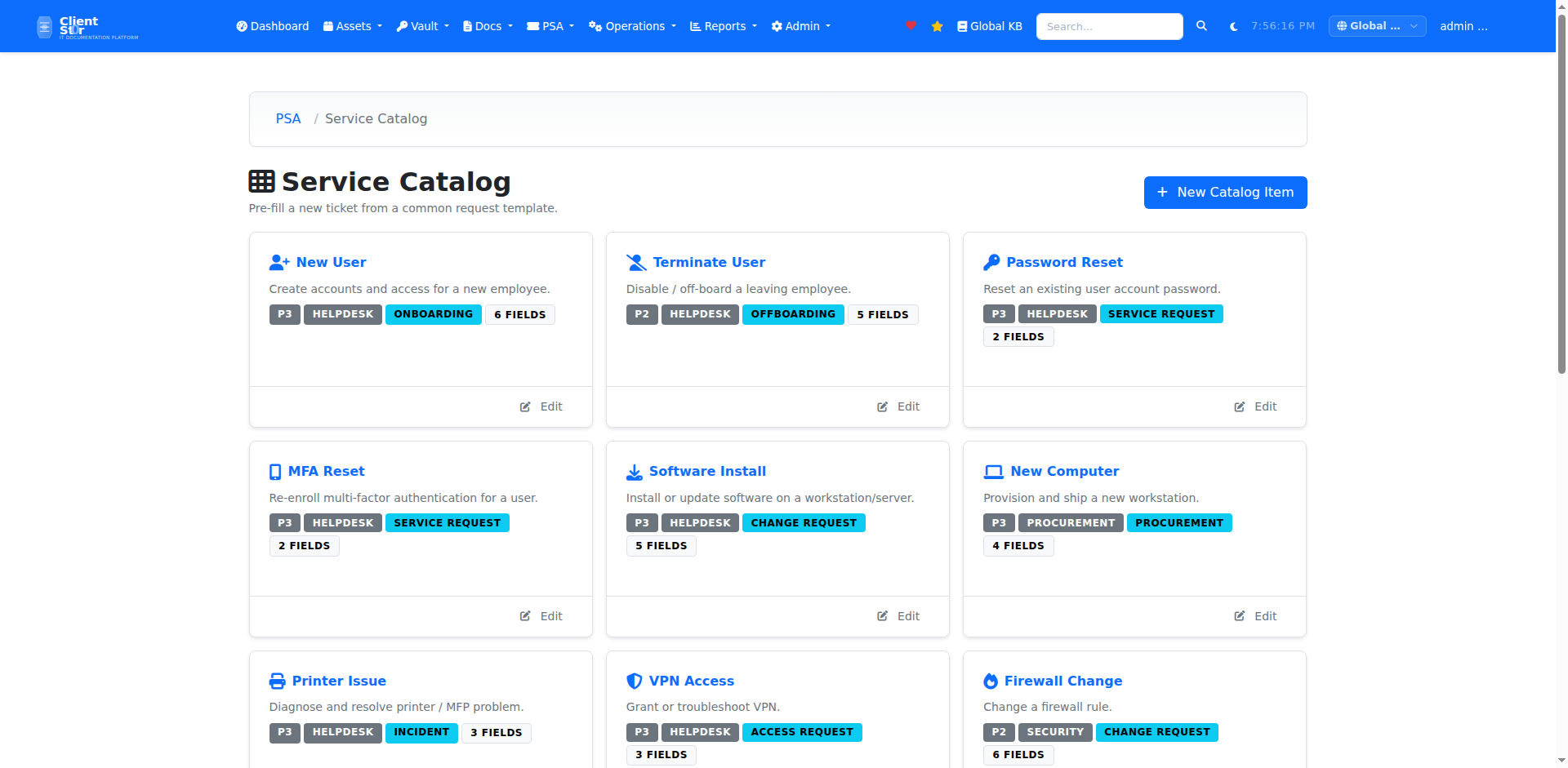Open the MFA Reset catalog item
The width and height of the screenshot is (1568, 768).
pyautogui.click(x=327, y=472)
